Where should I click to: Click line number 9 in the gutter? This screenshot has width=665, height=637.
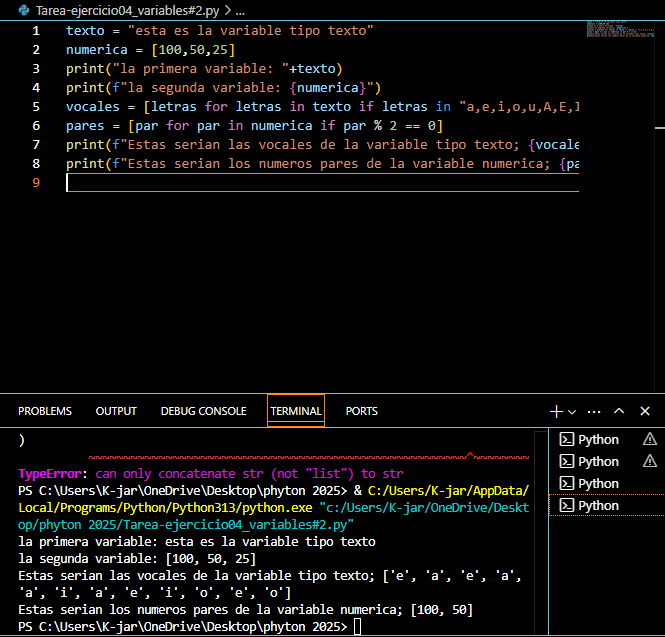pyautogui.click(x=36, y=182)
